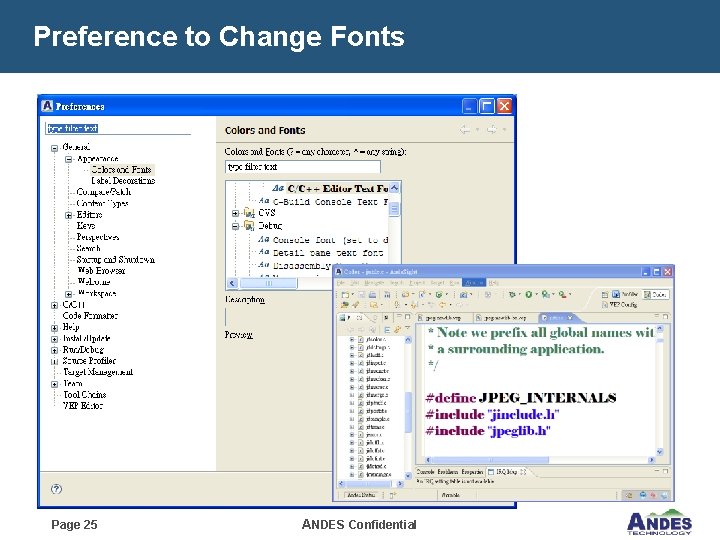Viewport: 720px width, 540px height.
Task: Click the Collapse All icon in project explorer
Action: click(387, 330)
